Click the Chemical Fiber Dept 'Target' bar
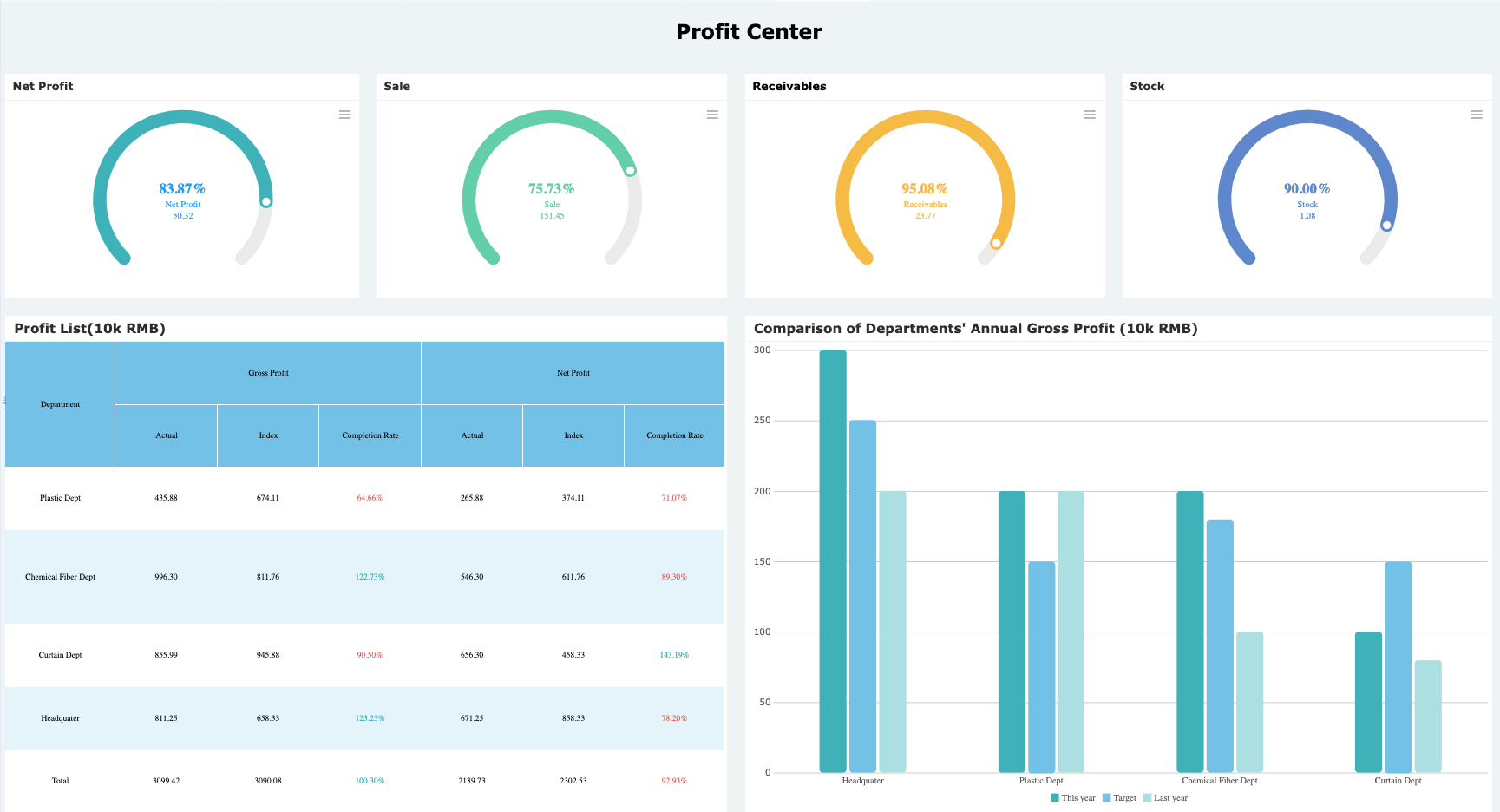 (x=1220, y=646)
